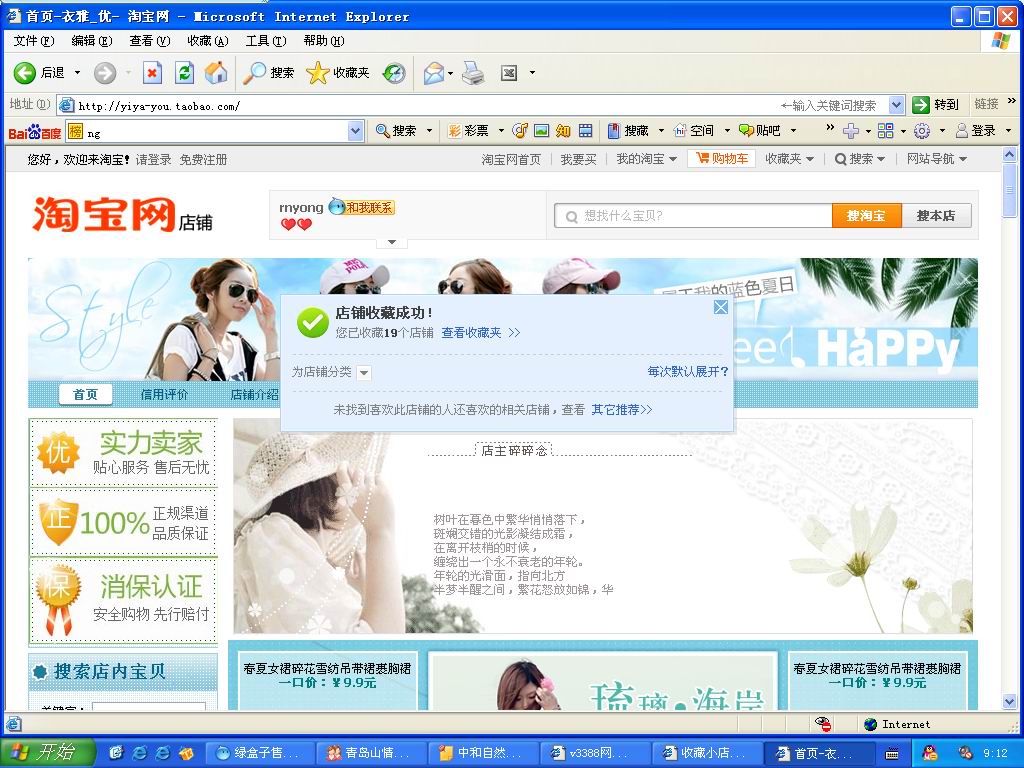The image size is (1024, 768).
Task: Click the Windows 开始 Start button
Action: pyautogui.click(x=47, y=752)
